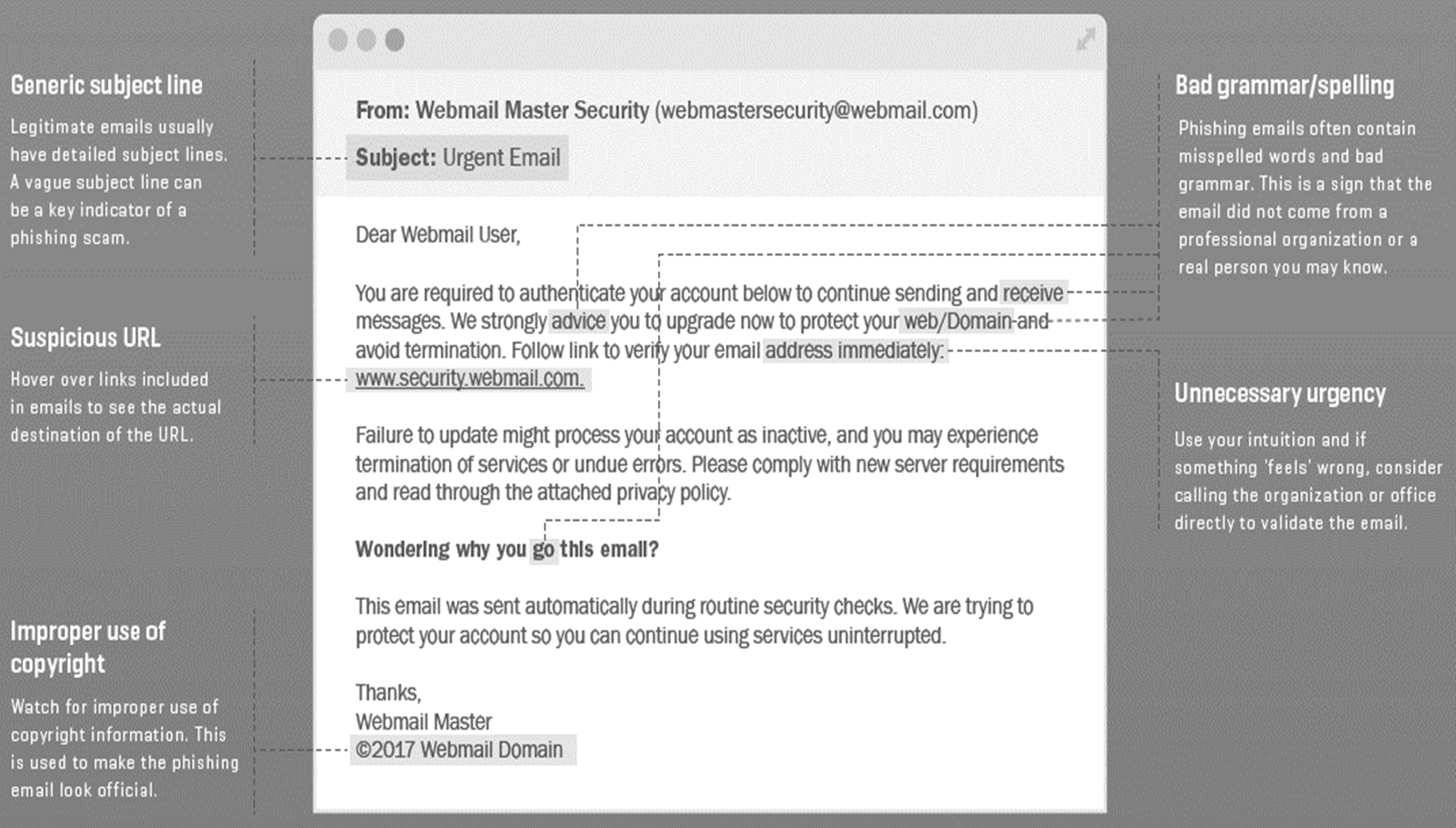This screenshot has height=828, width=1456.
Task: Click the middle window control dot
Action: point(367,40)
